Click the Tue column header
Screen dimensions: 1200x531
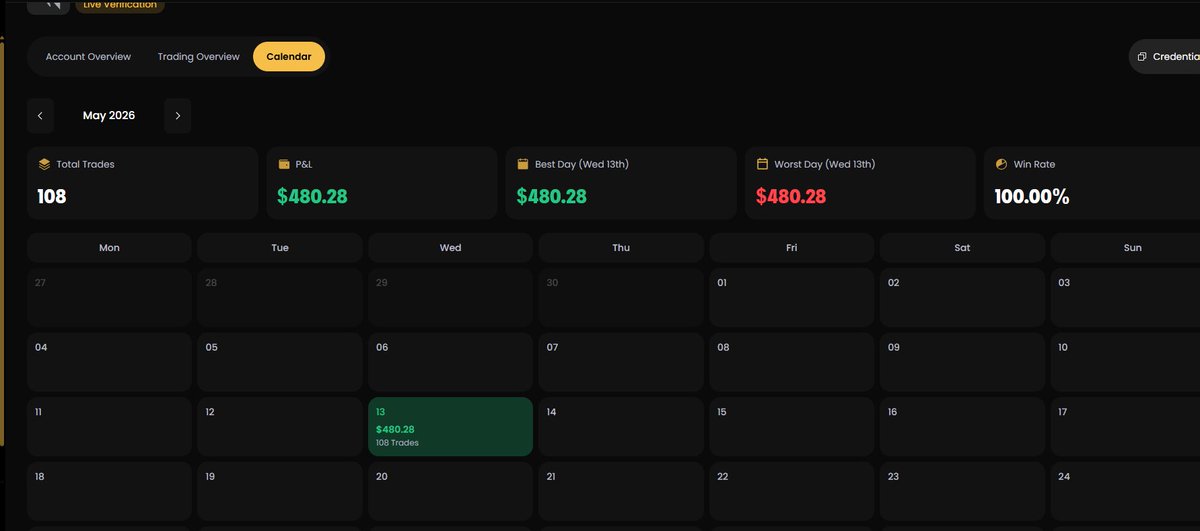coord(280,248)
